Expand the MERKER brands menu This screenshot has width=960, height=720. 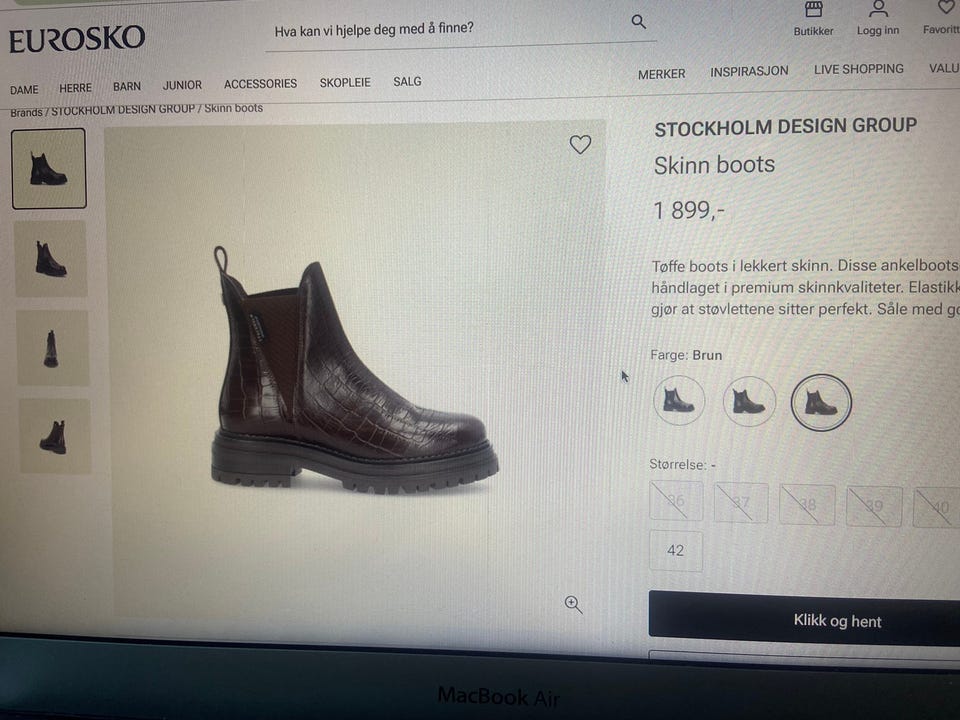[662, 74]
